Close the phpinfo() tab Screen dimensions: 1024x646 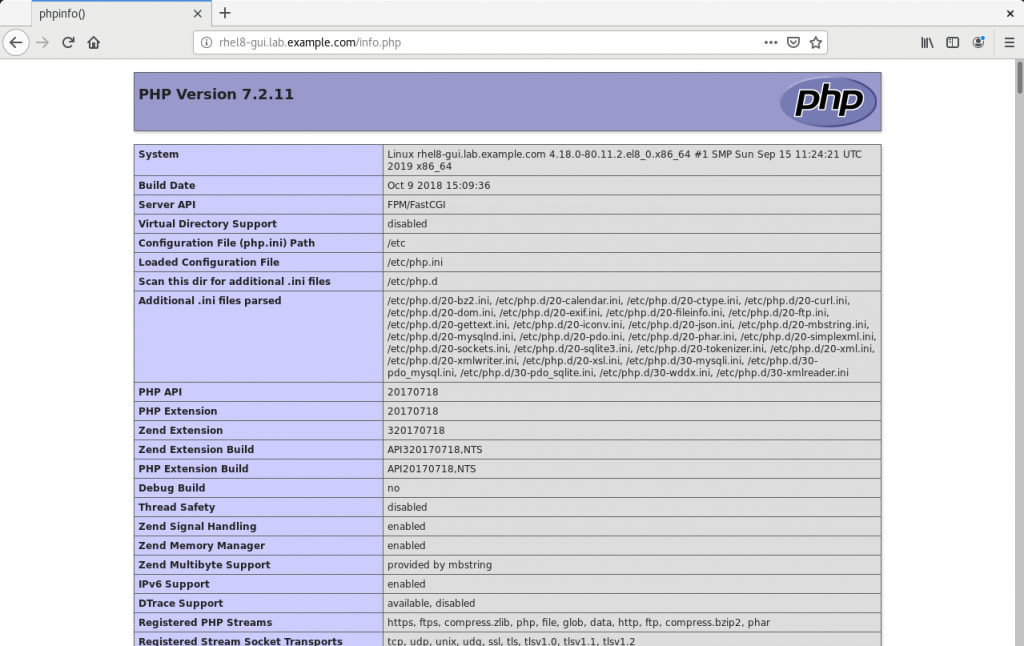click(x=198, y=13)
